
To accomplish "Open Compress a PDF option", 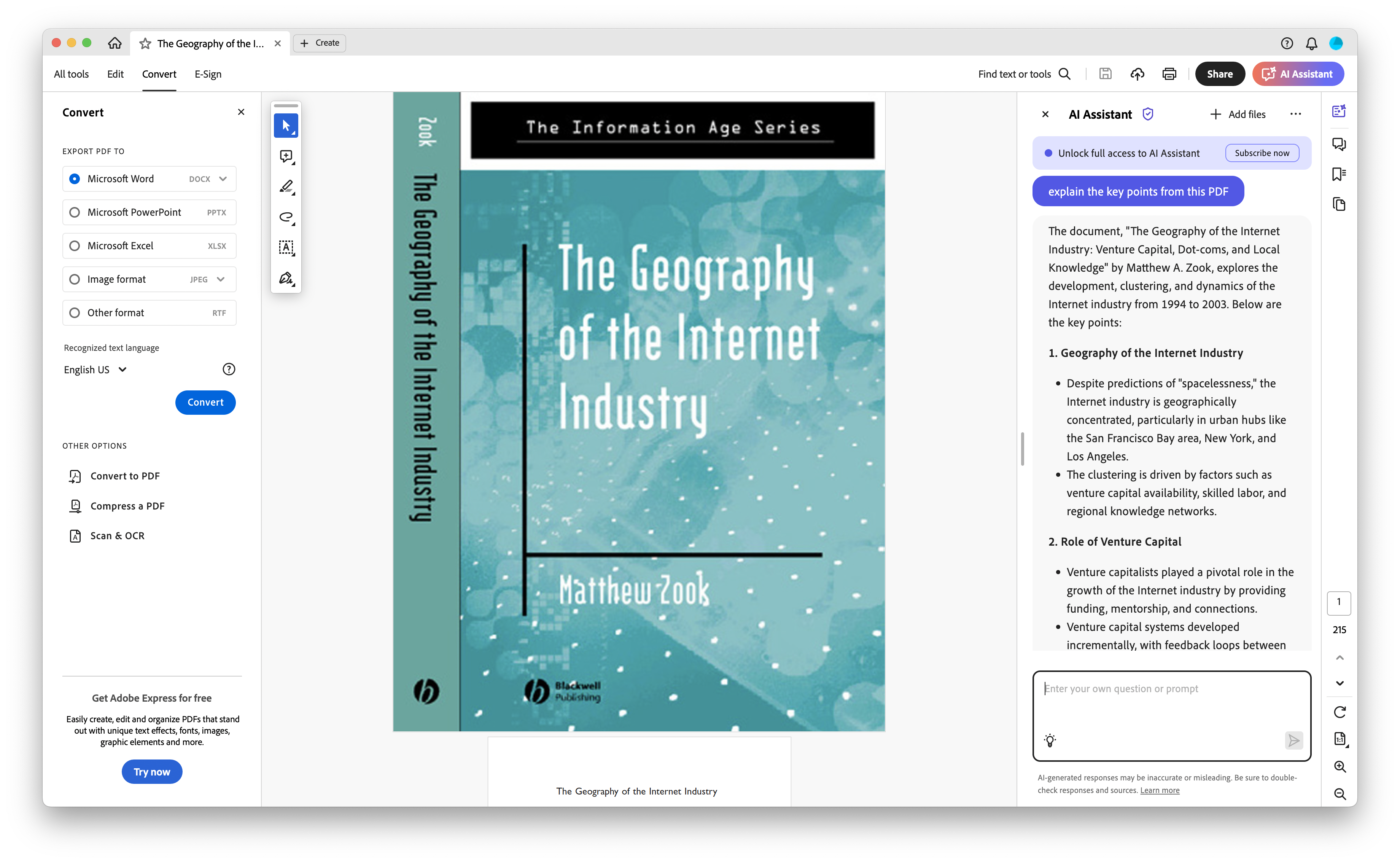I will pos(116,506).
